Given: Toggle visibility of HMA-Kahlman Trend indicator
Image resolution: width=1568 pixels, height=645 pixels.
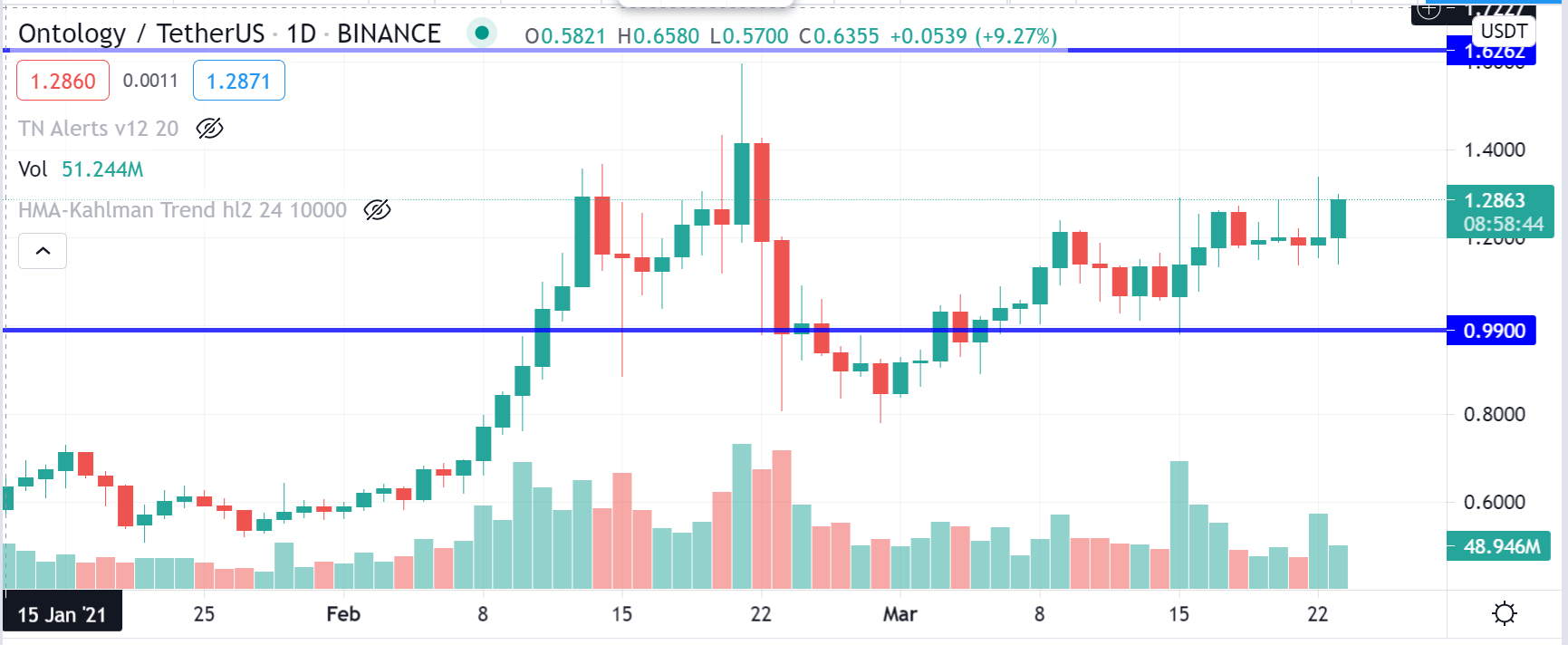Looking at the screenshot, I should [377, 210].
